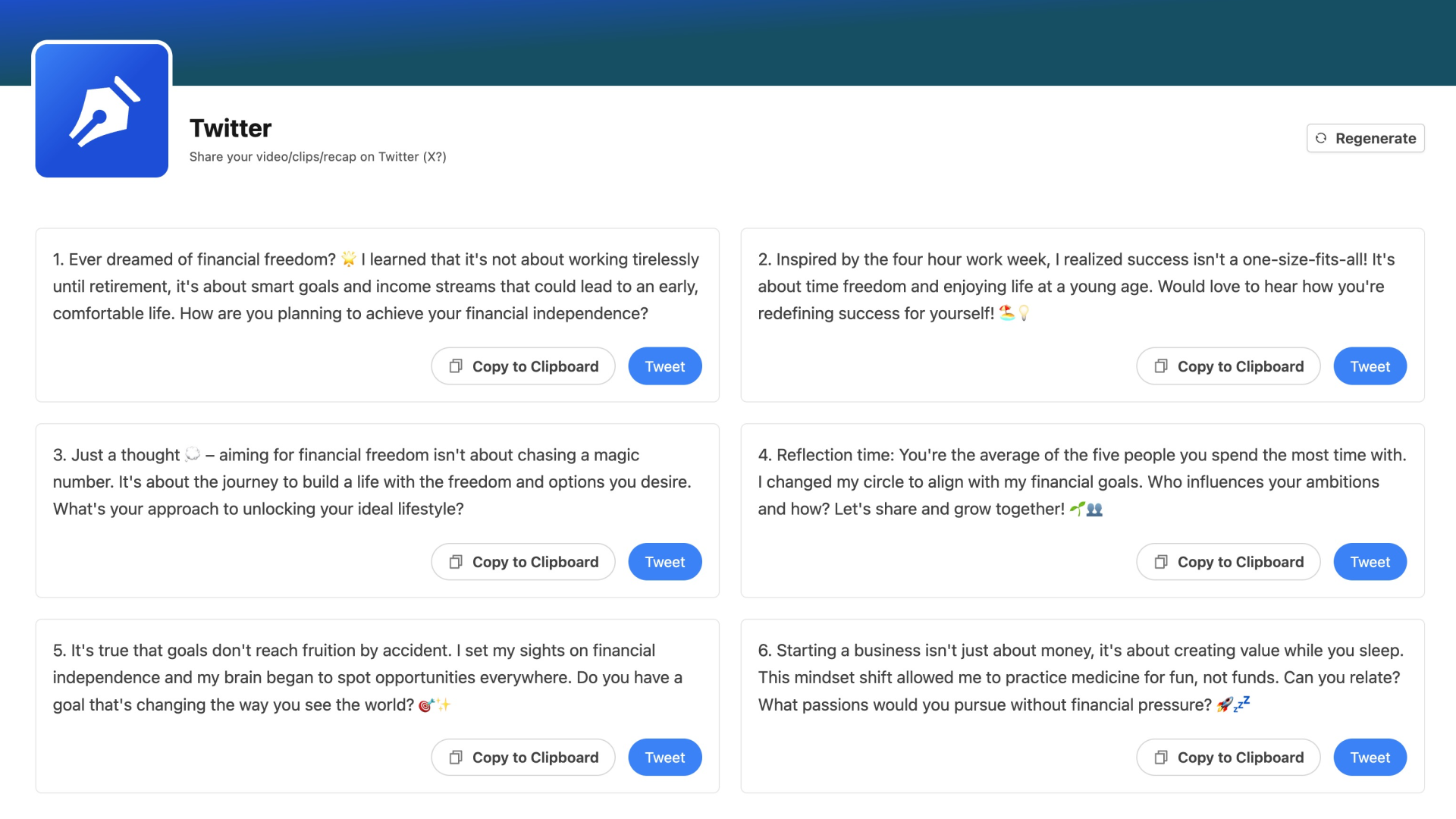Tweet the four hour work week post
Viewport: 1456px width, 819px height.
pyautogui.click(x=1370, y=366)
